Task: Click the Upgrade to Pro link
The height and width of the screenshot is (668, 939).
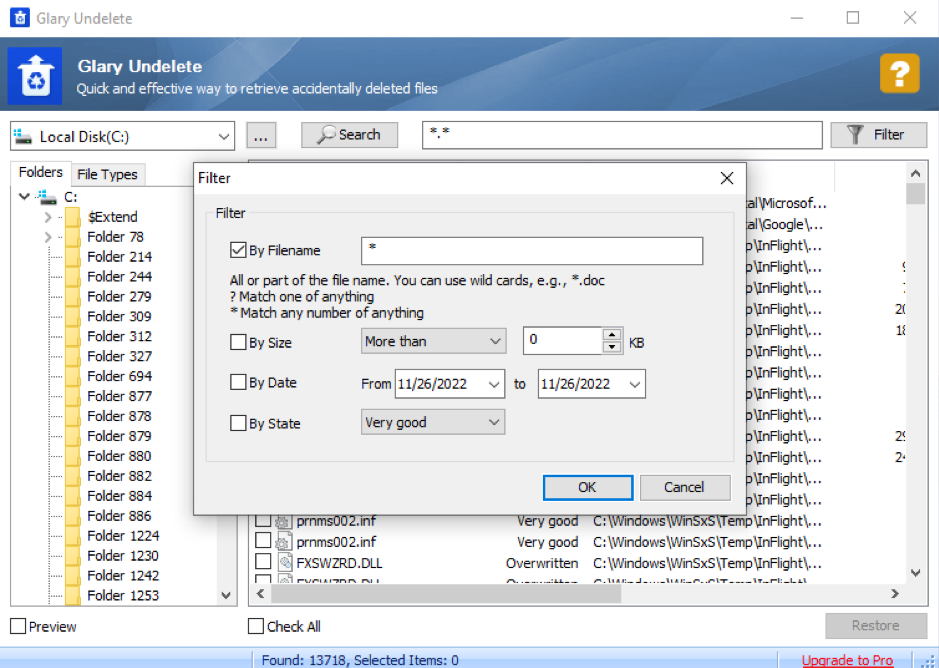Action: [x=847, y=660]
